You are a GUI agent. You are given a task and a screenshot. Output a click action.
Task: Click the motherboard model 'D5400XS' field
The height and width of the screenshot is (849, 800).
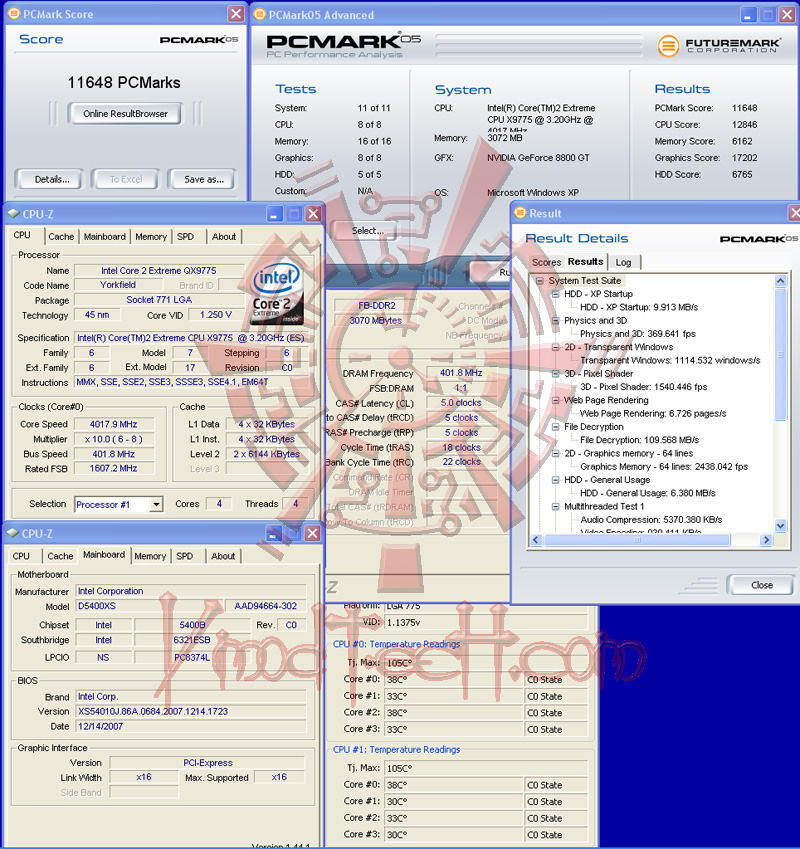coord(148,606)
